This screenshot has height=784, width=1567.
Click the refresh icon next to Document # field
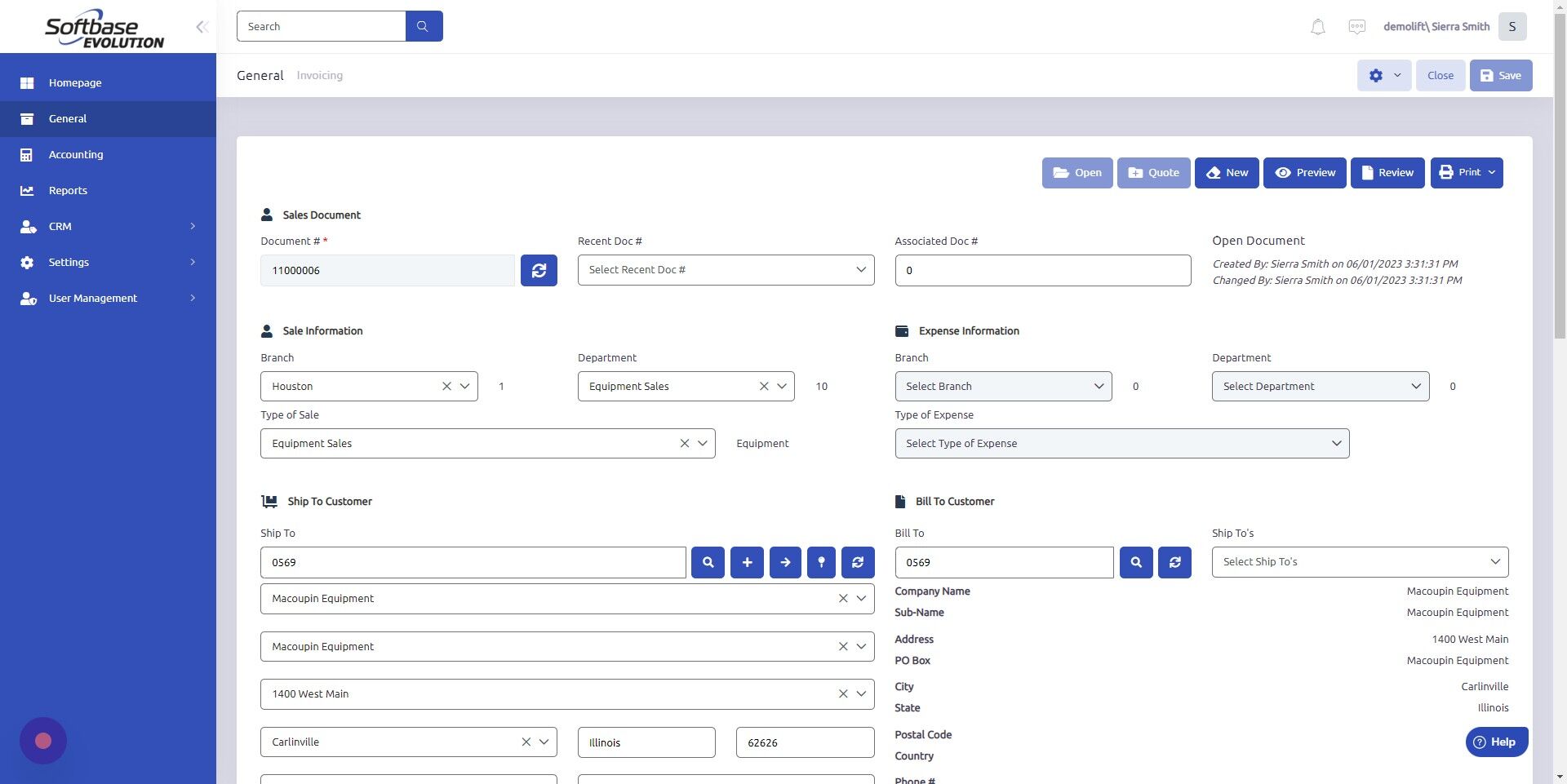[x=538, y=270]
